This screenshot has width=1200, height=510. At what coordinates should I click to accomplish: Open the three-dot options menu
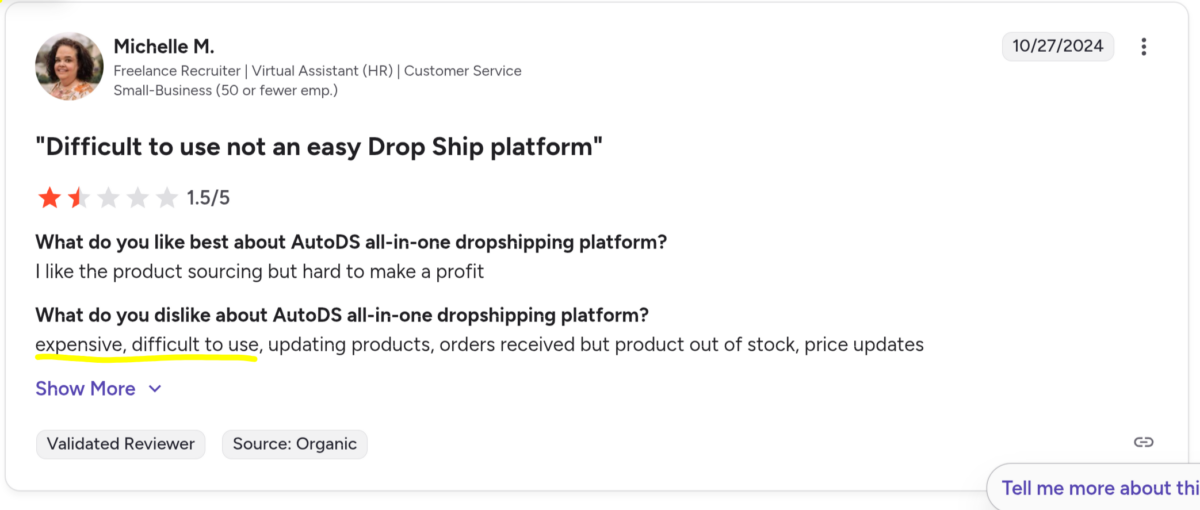tap(1144, 47)
